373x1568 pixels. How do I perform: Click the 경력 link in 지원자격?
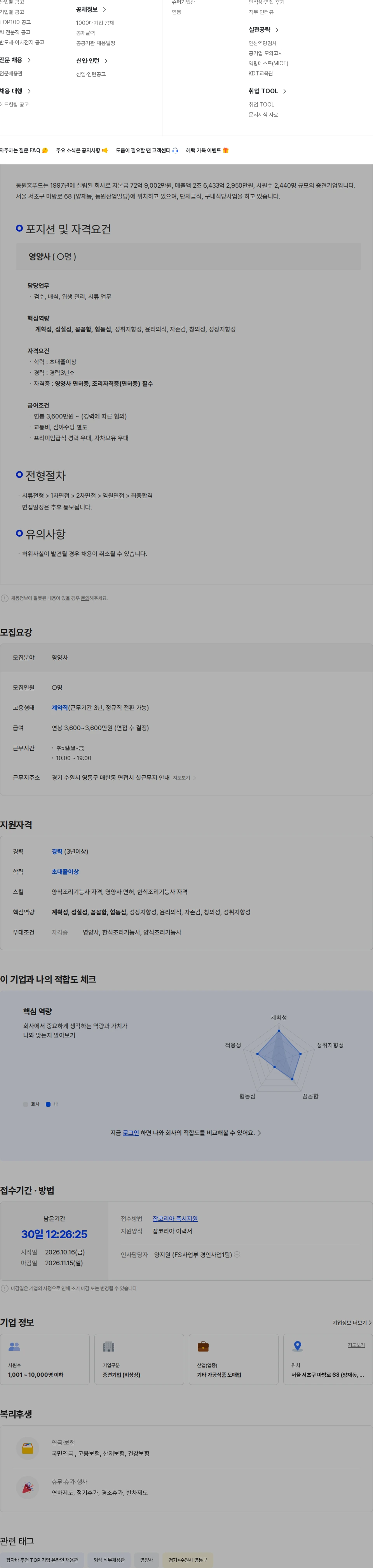click(x=57, y=851)
